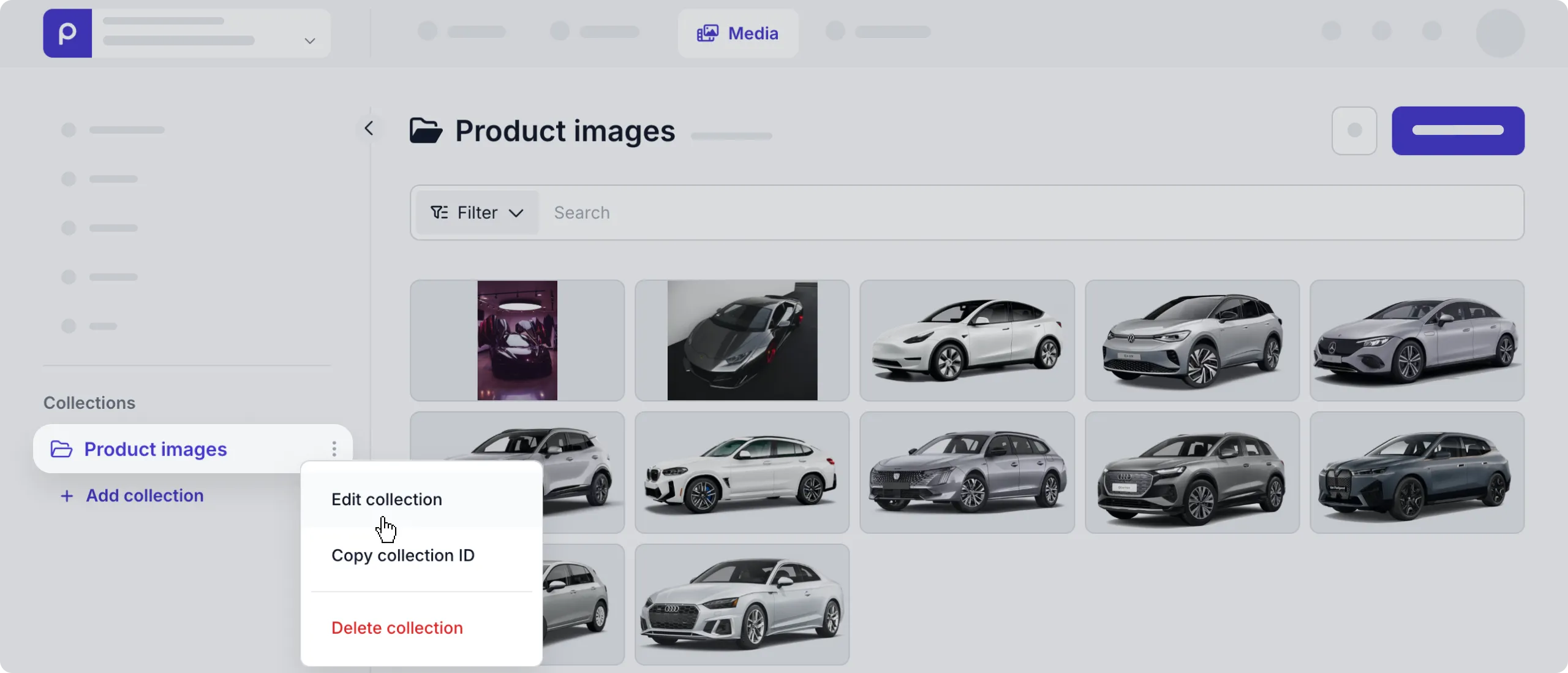This screenshot has height=673, width=1568.
Task: Select the Product images collection in sidebar
Action: (156, 449)
